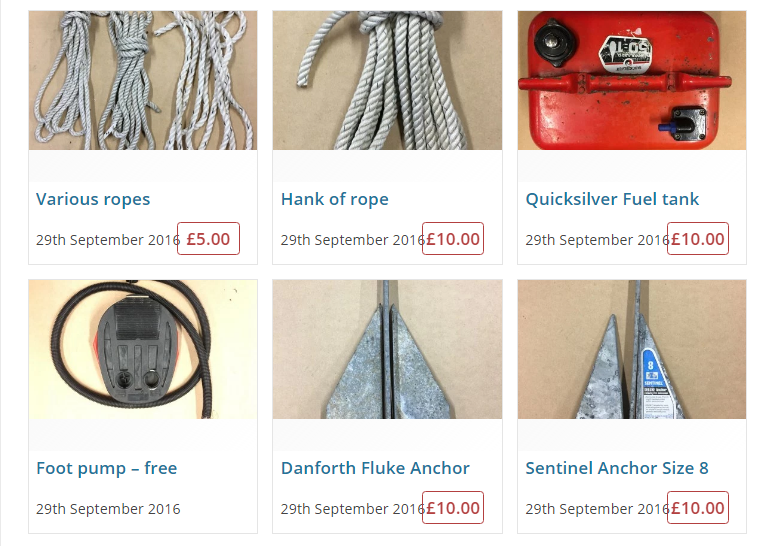
Task: Click the £10.00 price on Quicksilver Fuel tank
Action: pos(697,239)
